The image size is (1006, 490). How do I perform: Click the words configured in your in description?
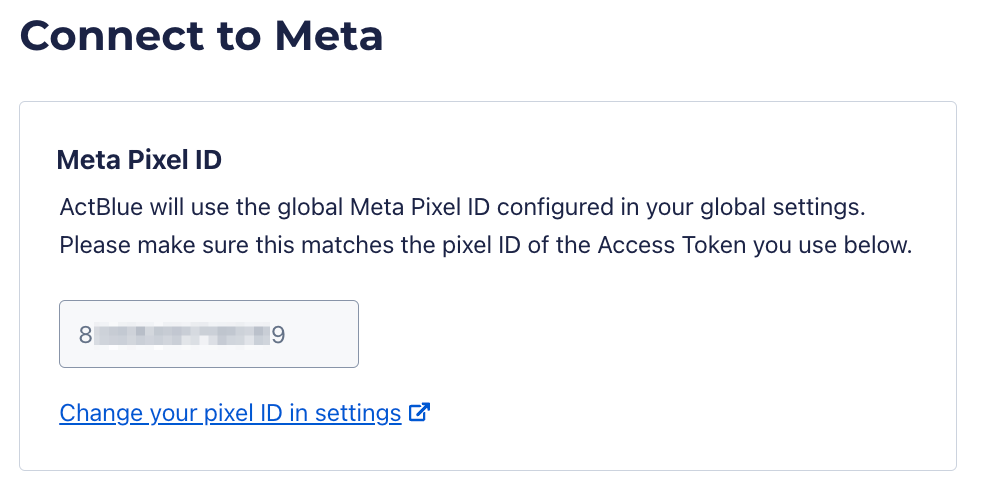click(613, 208)
